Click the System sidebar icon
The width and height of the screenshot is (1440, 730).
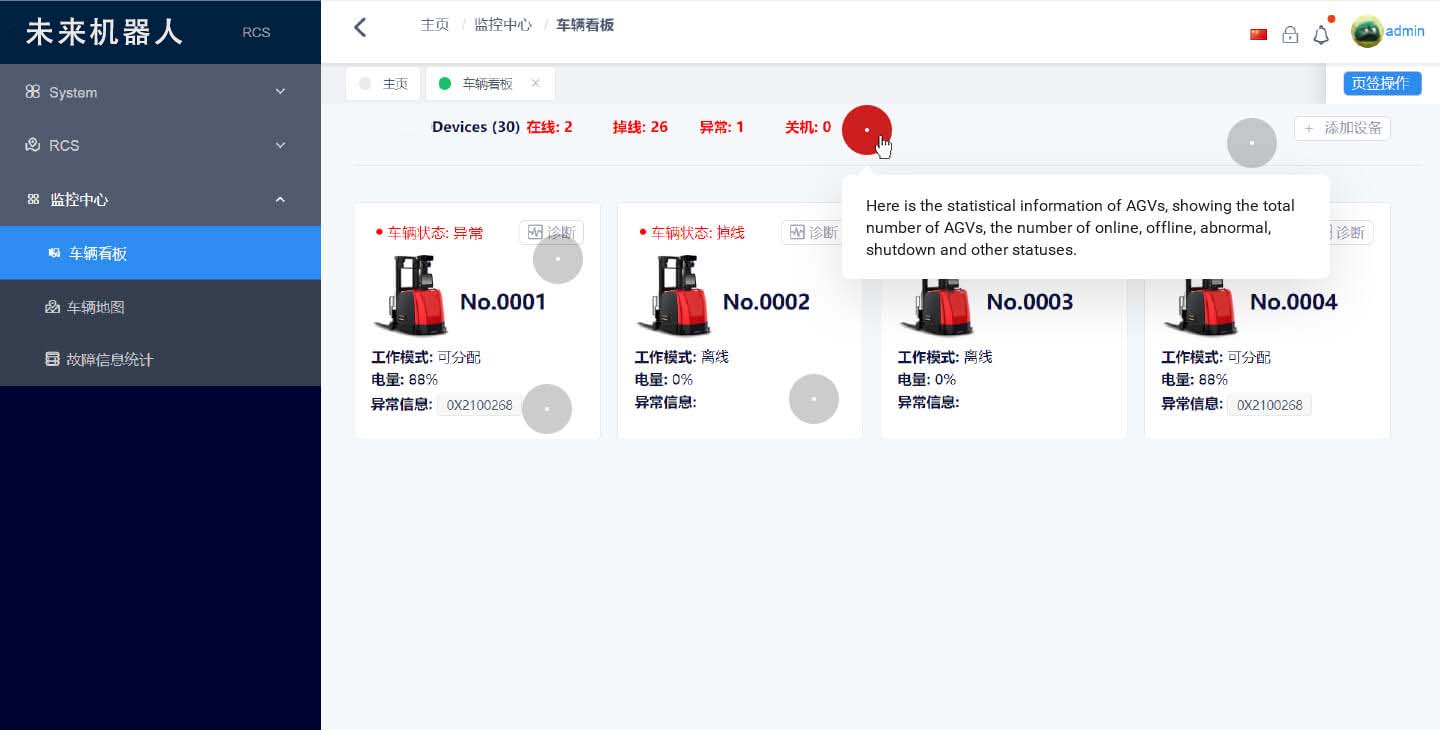(x=33, y=92)
